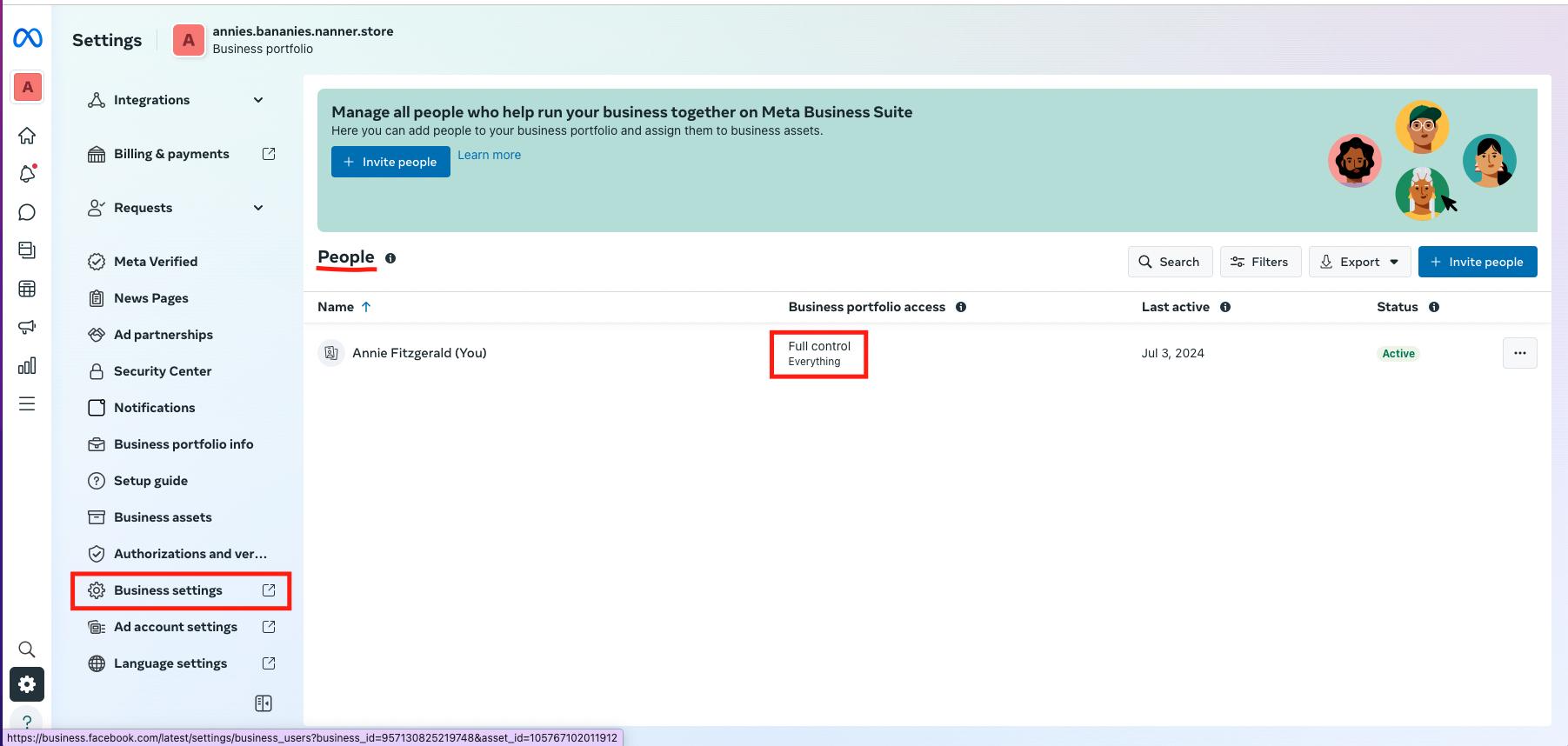The image size is (1568, 746).
Task: Click Annie Fitzgerald (You) name
Action: [x=419, y=353]
